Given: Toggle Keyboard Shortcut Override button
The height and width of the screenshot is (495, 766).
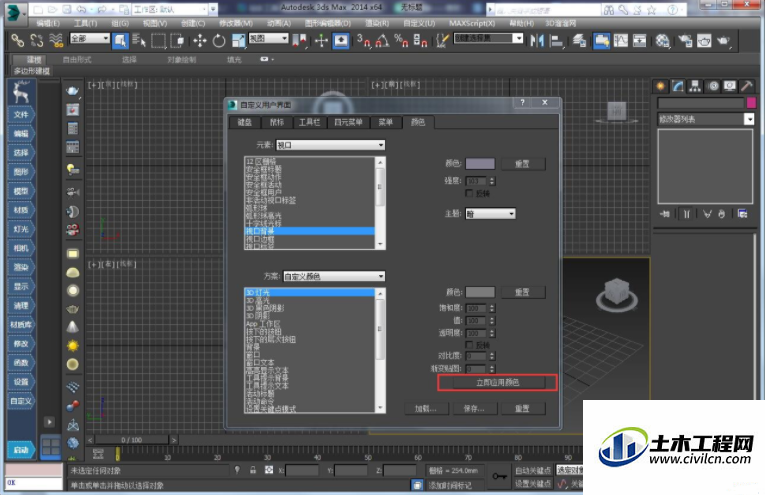Looking at the screenshot, I should tap(341, 41).
